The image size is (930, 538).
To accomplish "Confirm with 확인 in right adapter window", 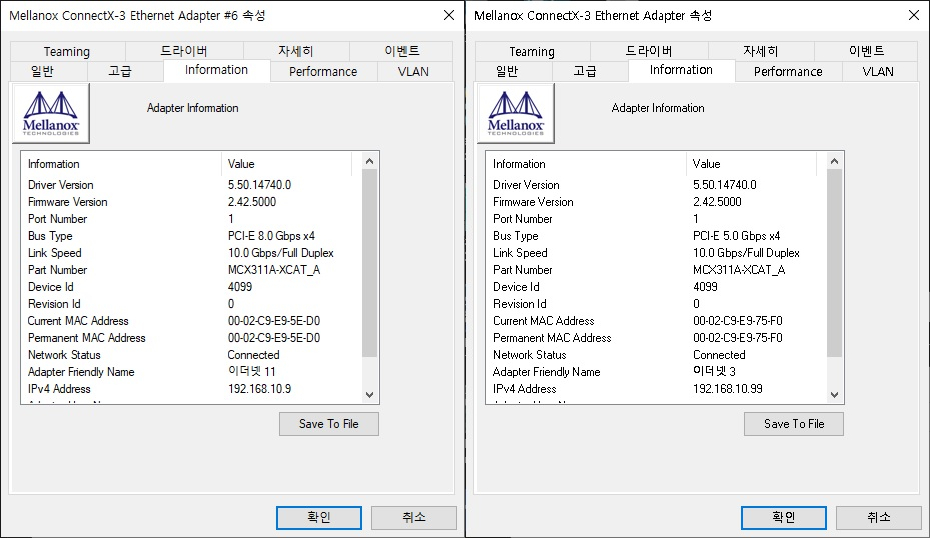I will (784, 517).
